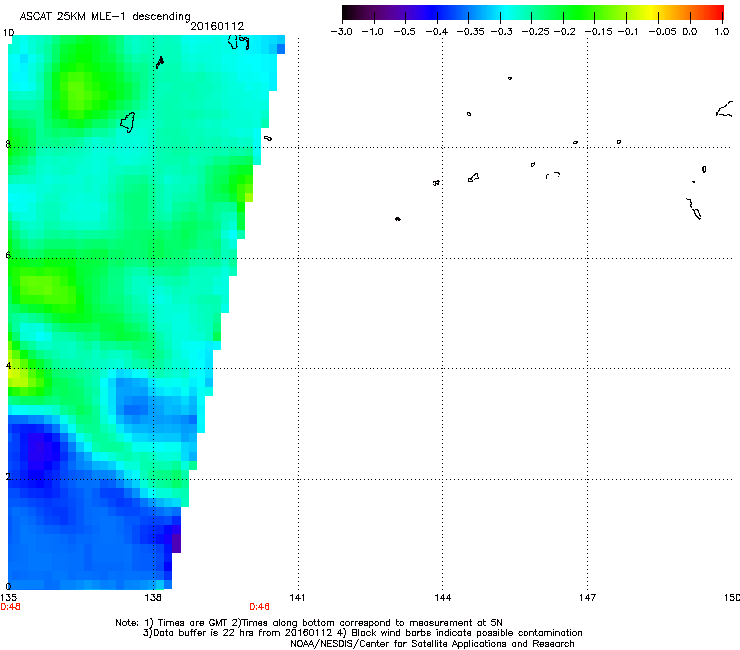The height and width of the screenshot is (650, 740).
Task: Click the -0.3 color bar label
Action: tap(502, 32)
